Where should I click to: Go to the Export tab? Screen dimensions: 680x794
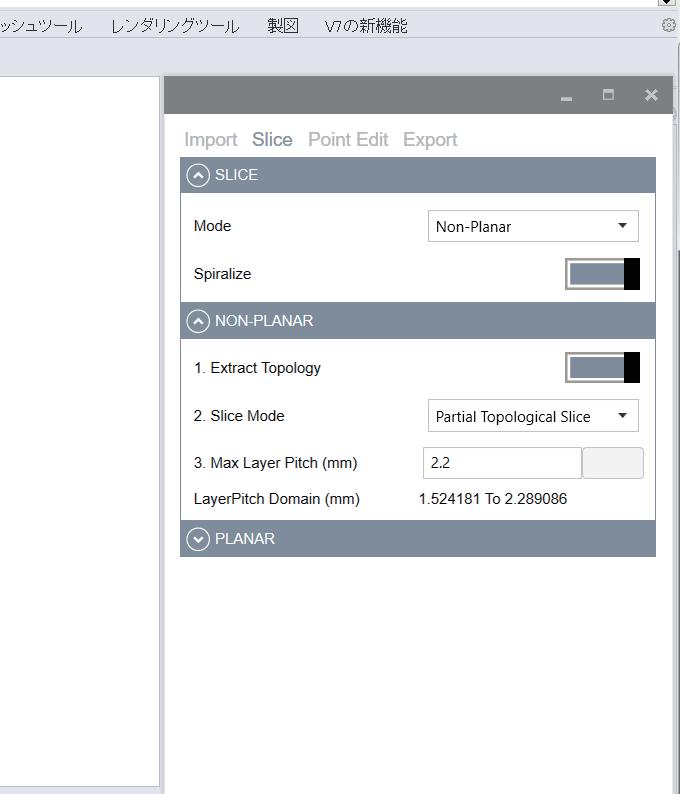(x=430, y=140)
